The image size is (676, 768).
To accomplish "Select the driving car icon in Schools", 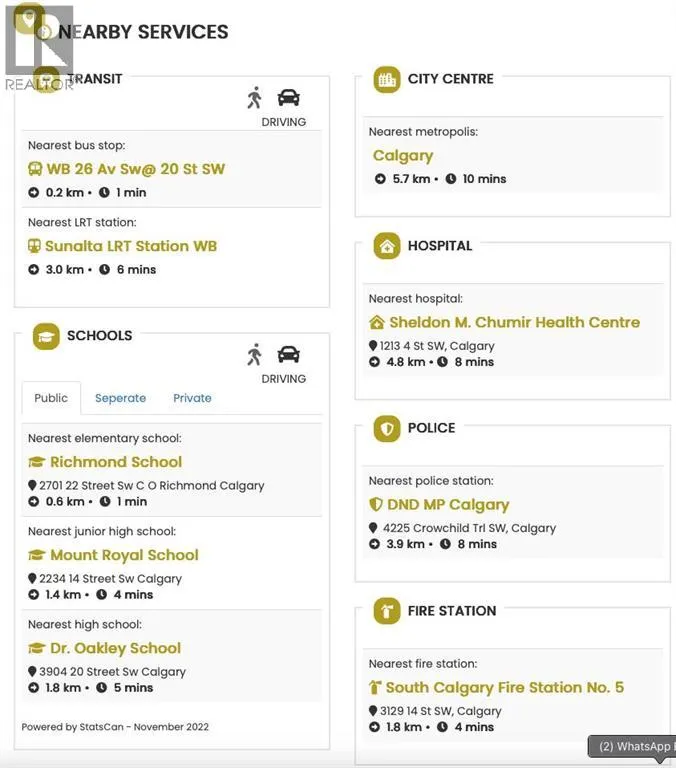I will click(288, 355).
